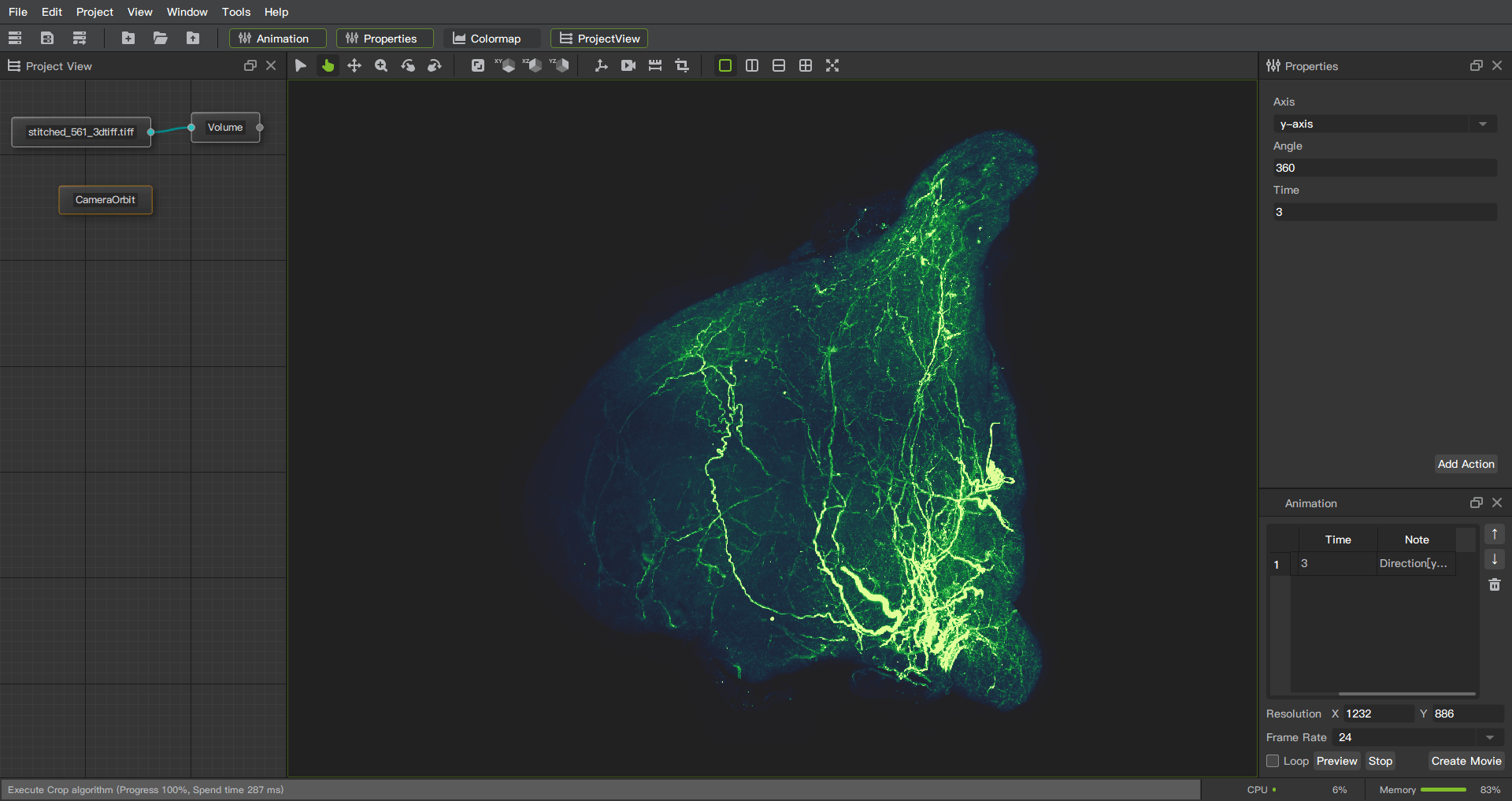Float the Project View panel
This screenshot has height=801, width=1512.
(250, 66)
